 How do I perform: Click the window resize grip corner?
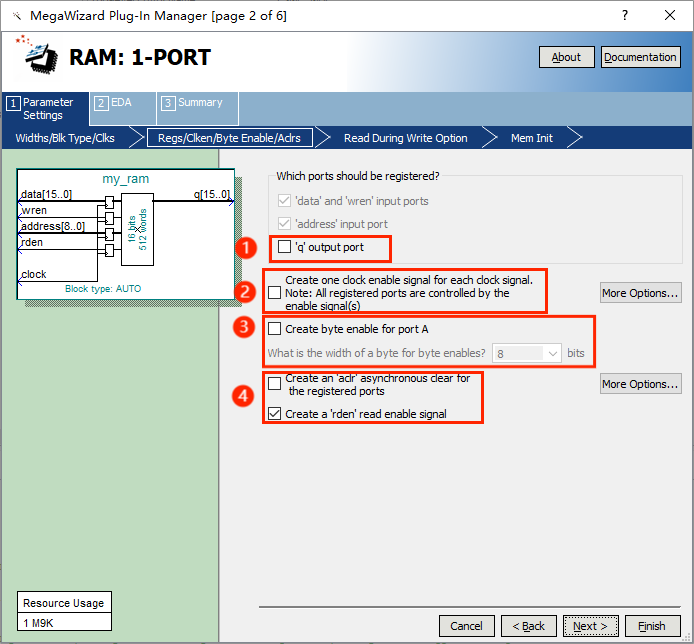(687, 638)
